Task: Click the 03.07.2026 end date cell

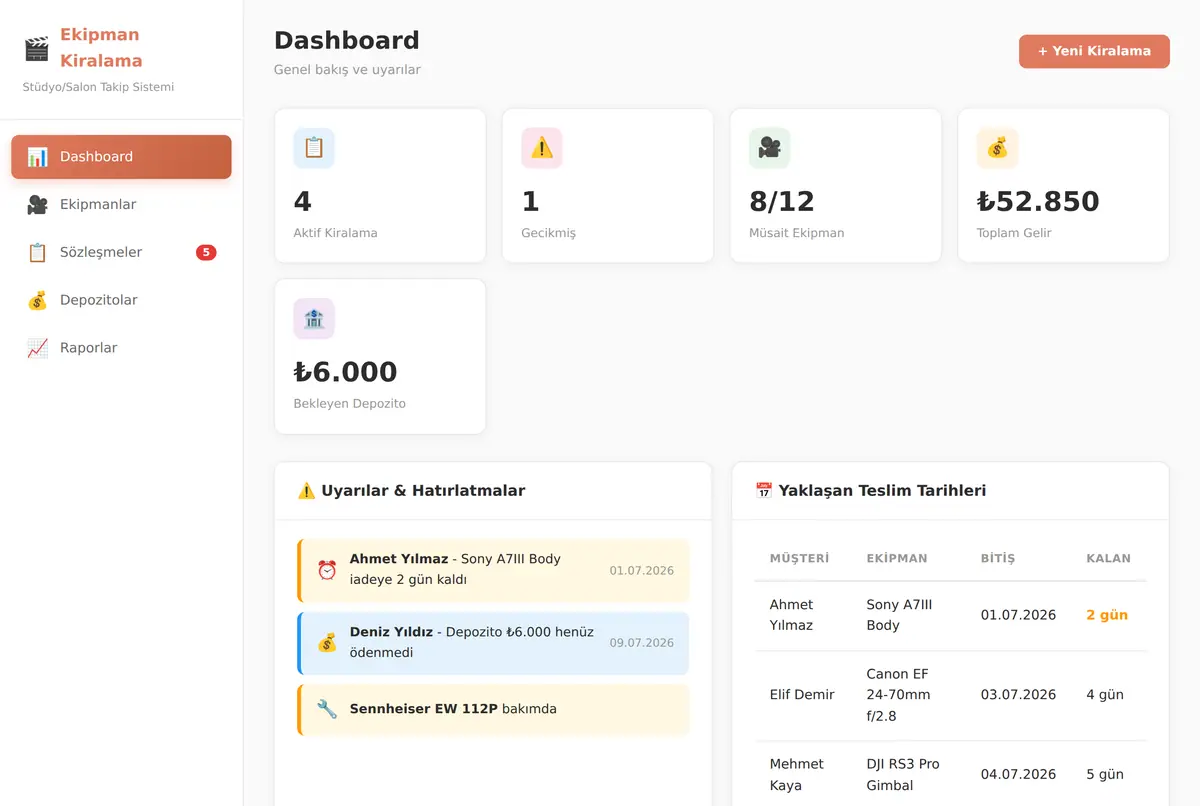Action: [x=1018, y=695]
